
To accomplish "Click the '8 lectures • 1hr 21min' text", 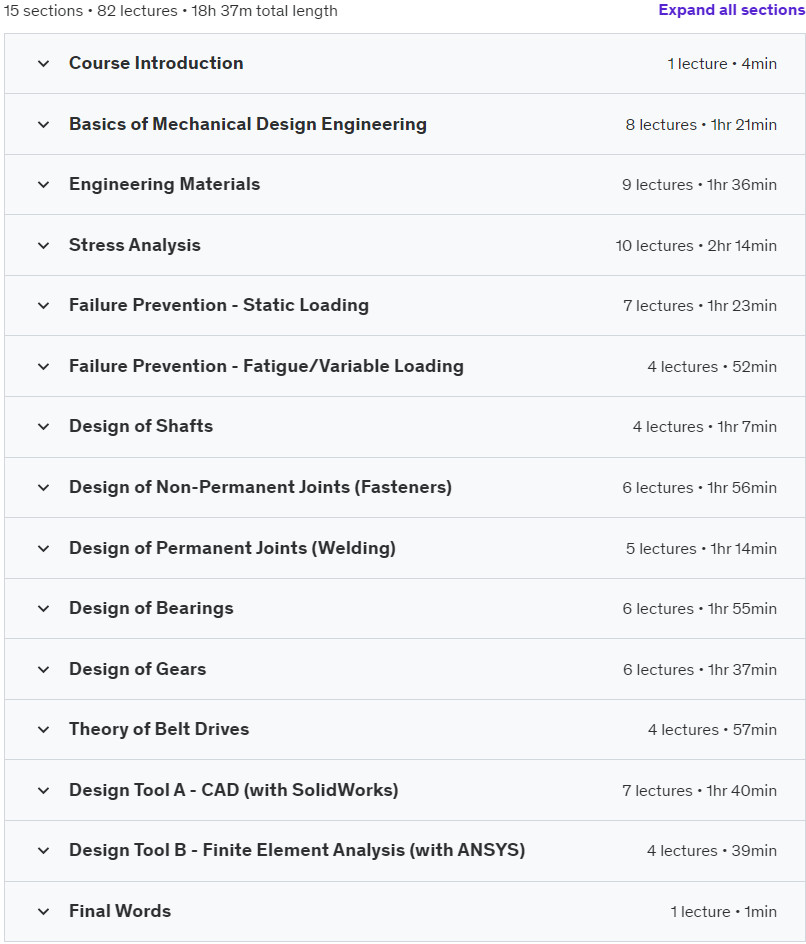I will pyautogui.click(x=701, y=125).
